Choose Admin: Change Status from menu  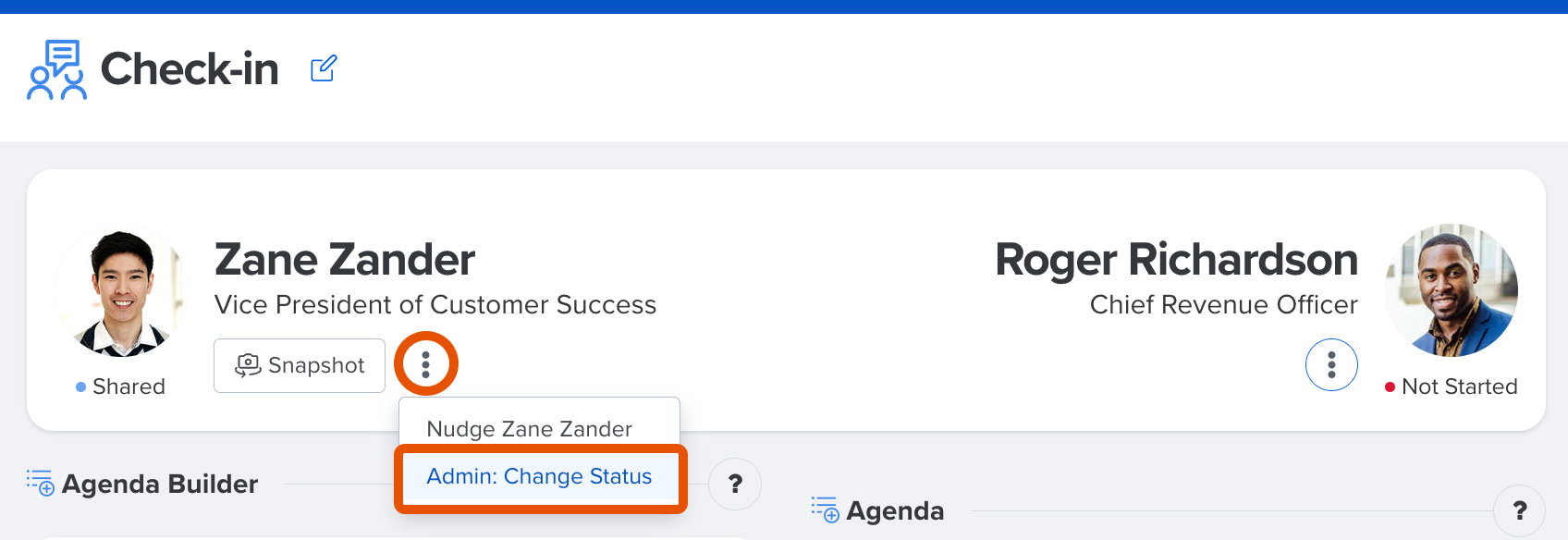pyautogui.click(x=539, y=476)
